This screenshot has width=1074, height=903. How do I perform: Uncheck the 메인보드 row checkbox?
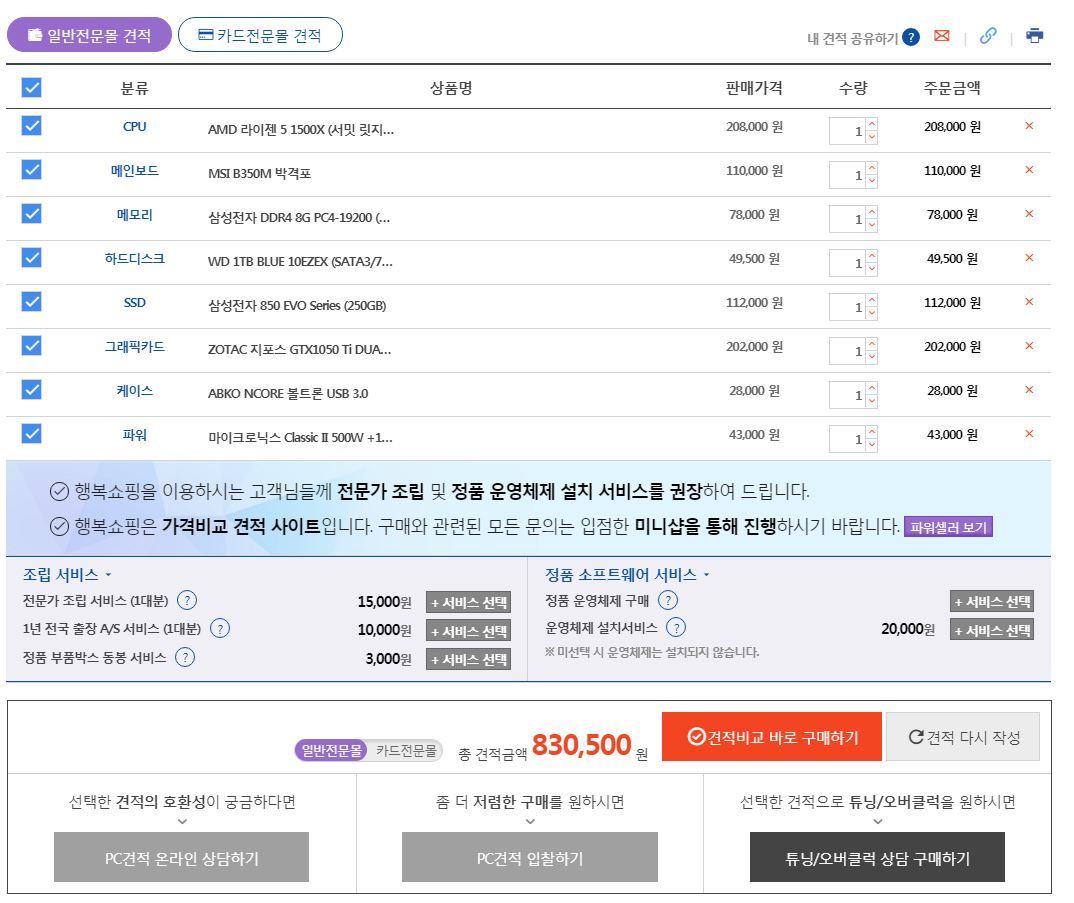[32, 171]
